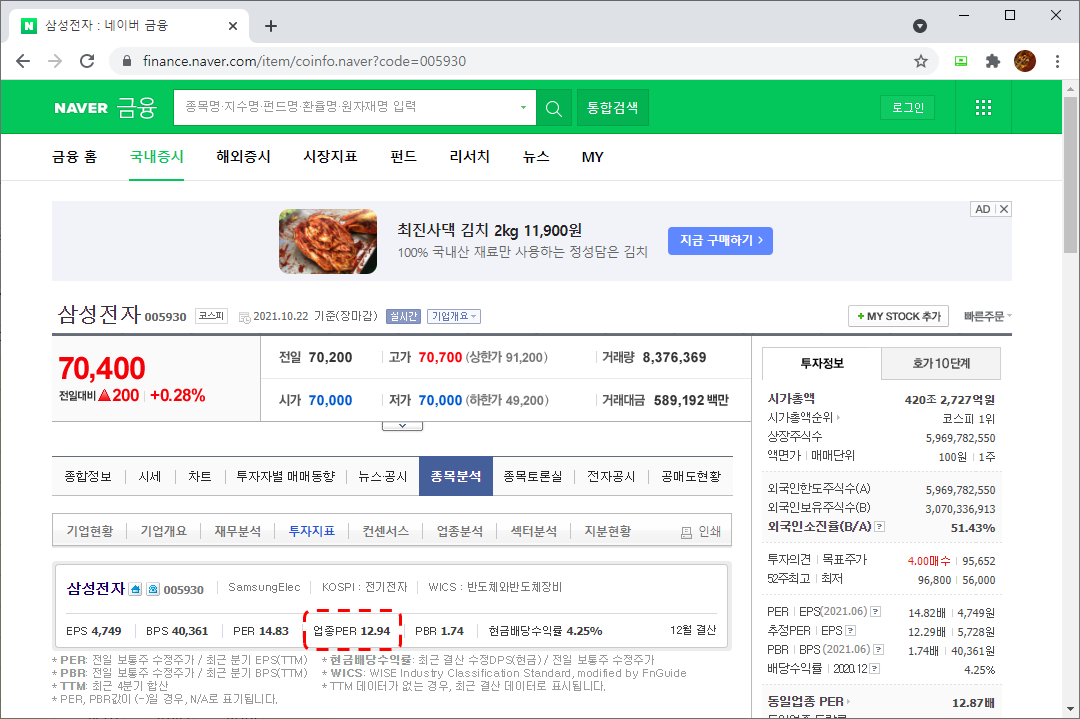Click help icon beside BPS(2021.06)
The width and height of the screenshot is (1080, 719).
click(x=879, y=649)
